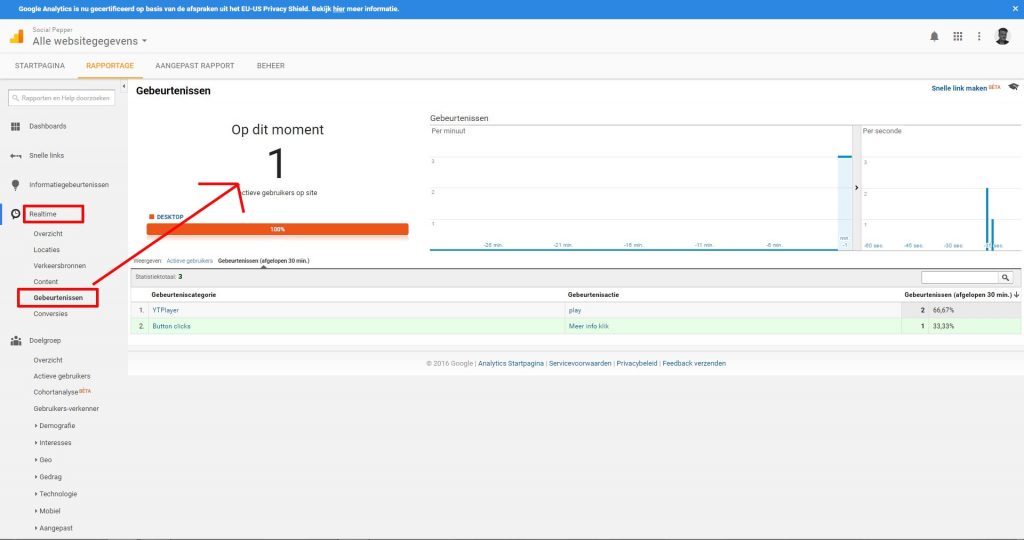Open the Google apps grid icon

point(957,36)
